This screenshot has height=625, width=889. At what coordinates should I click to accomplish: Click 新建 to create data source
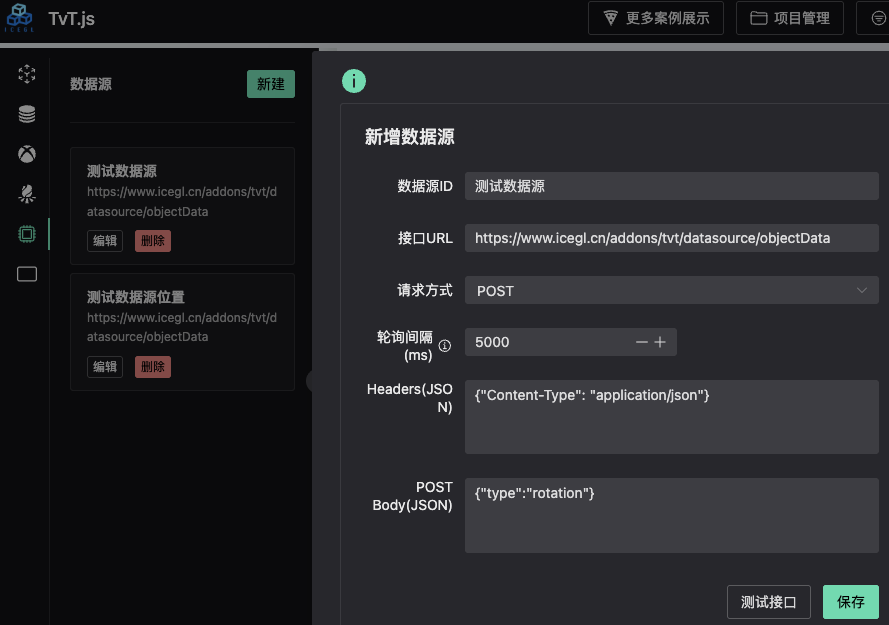pos(271,84)
